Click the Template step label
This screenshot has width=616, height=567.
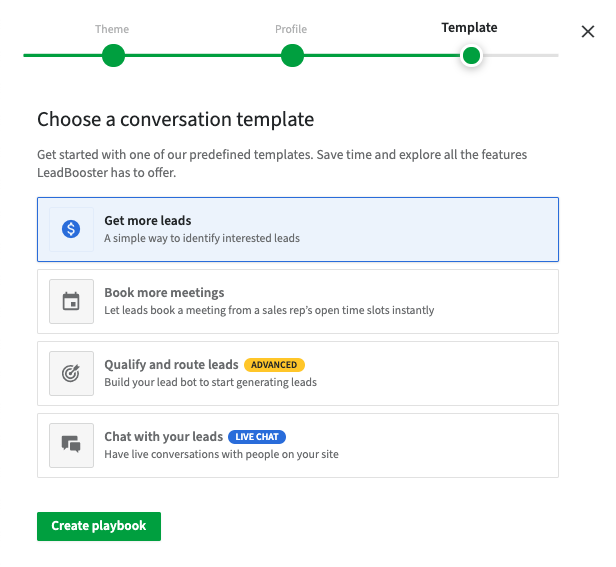[469, 28]
